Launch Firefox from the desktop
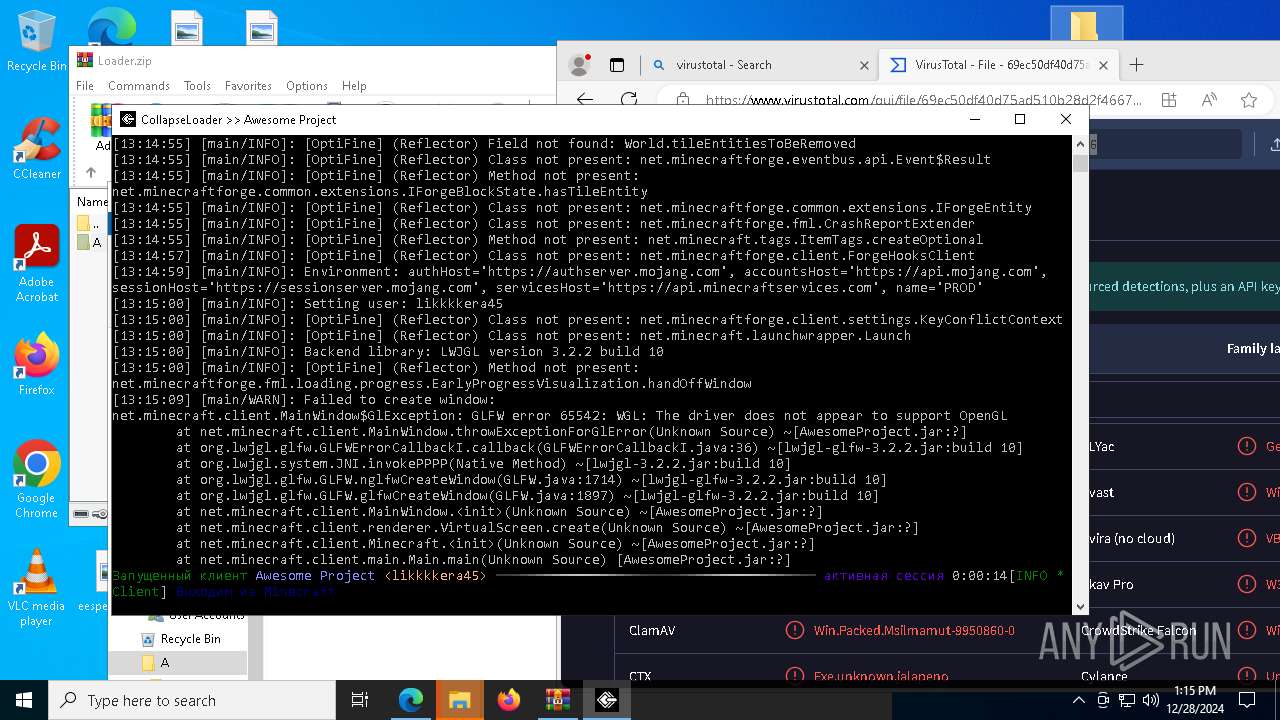Viewport: 1280px width, 720px height. [36, 364]
